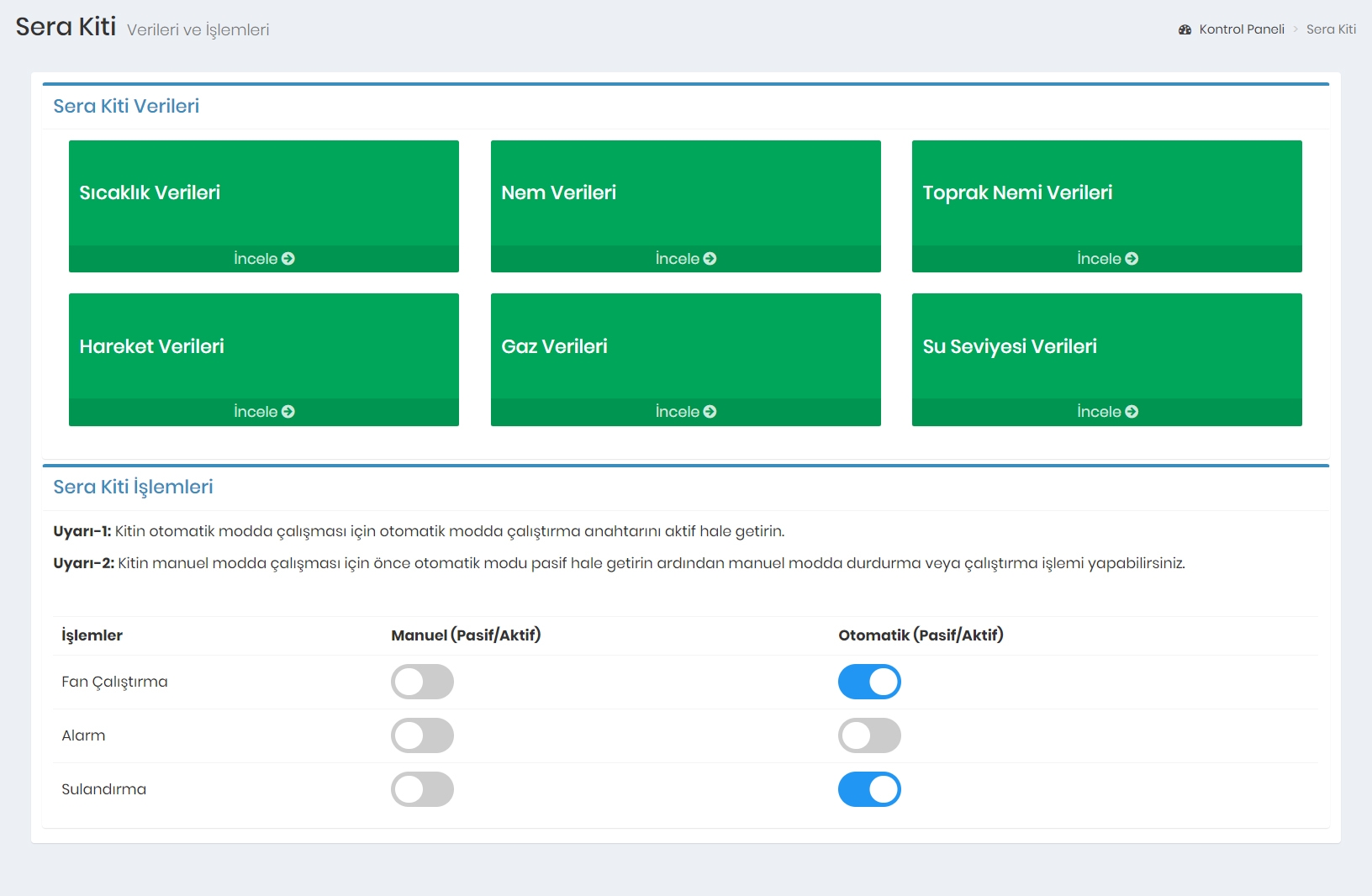Click the arrow icon under Toprak Nemi Verileri

click(1132, 259)
